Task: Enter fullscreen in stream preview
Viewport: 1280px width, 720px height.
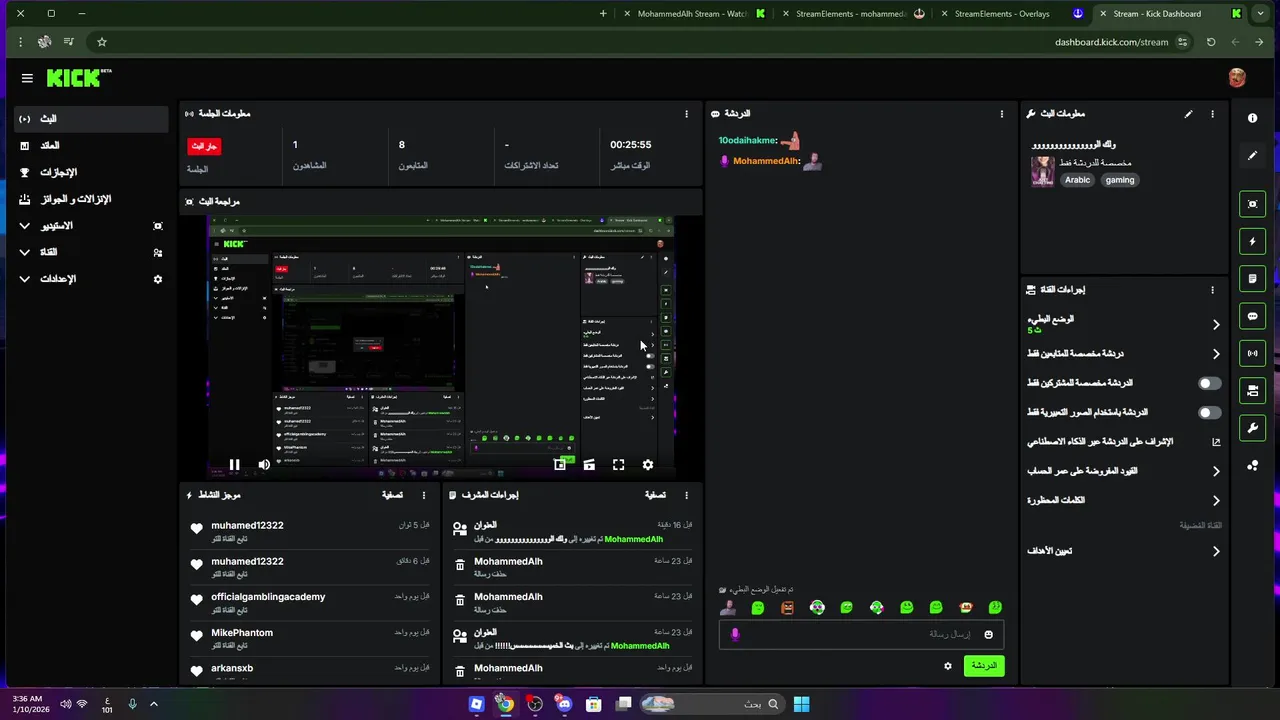Action: (618, 465)
